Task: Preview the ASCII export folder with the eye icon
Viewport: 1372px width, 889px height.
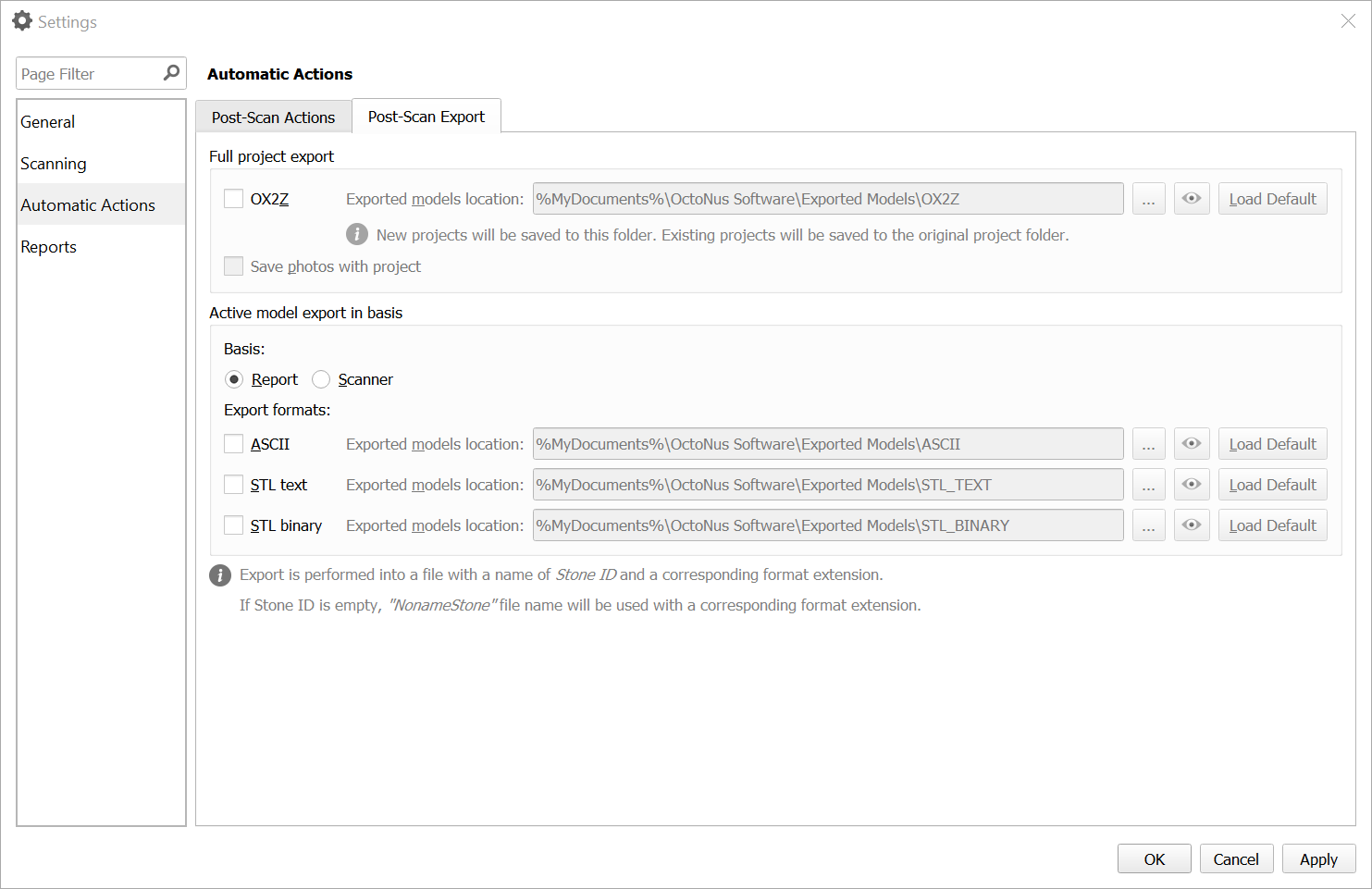Action: tap(1192, 443)
